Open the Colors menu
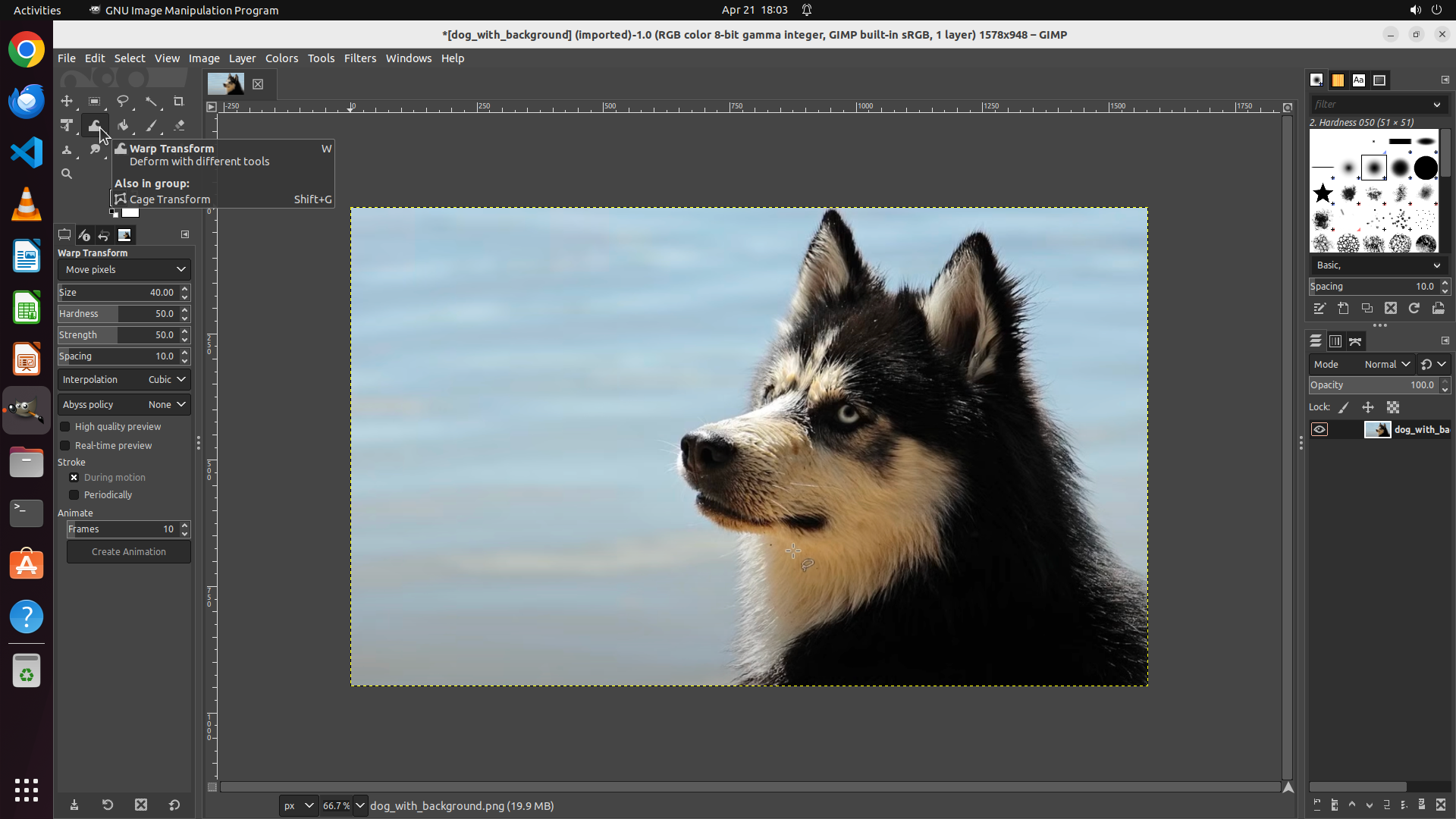 click(281, 58)
